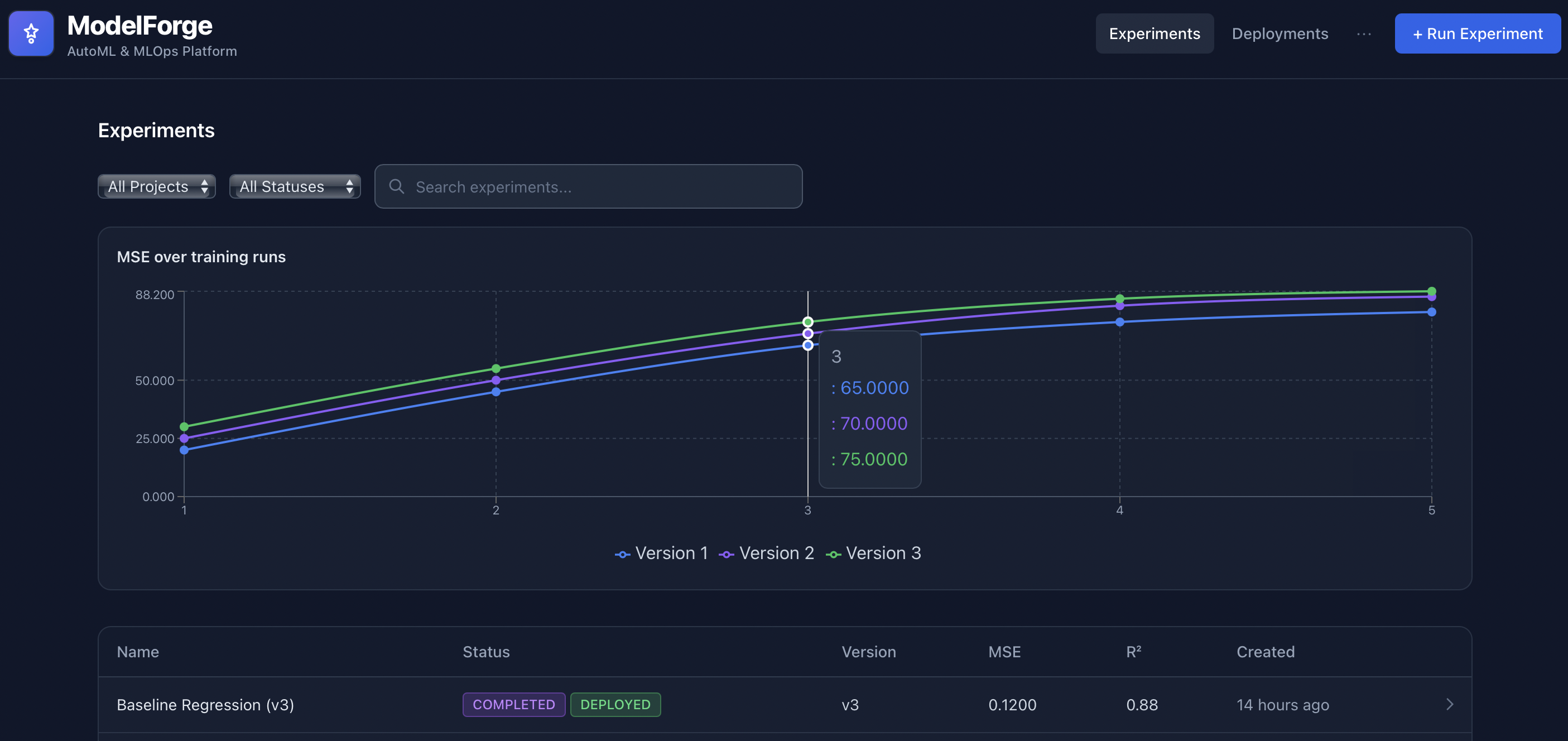Click the Run Experiment button
Viewport: 1568px width, 741px height.
coord(1478,33)
